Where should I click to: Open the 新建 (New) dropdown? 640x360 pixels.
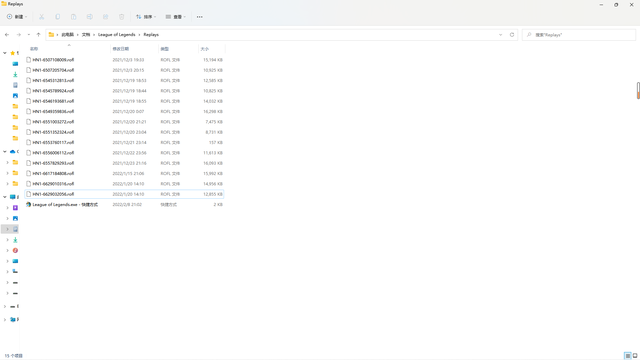point(17,17)
